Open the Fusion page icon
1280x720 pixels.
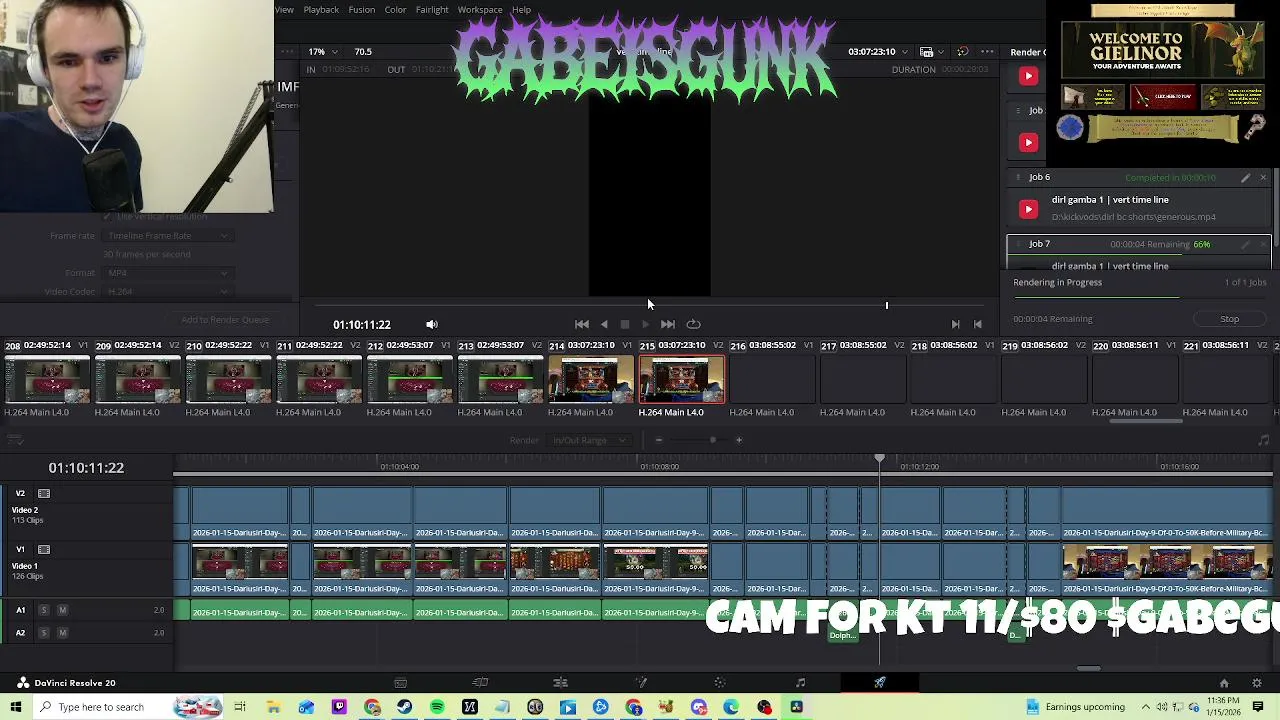(641, 683)
